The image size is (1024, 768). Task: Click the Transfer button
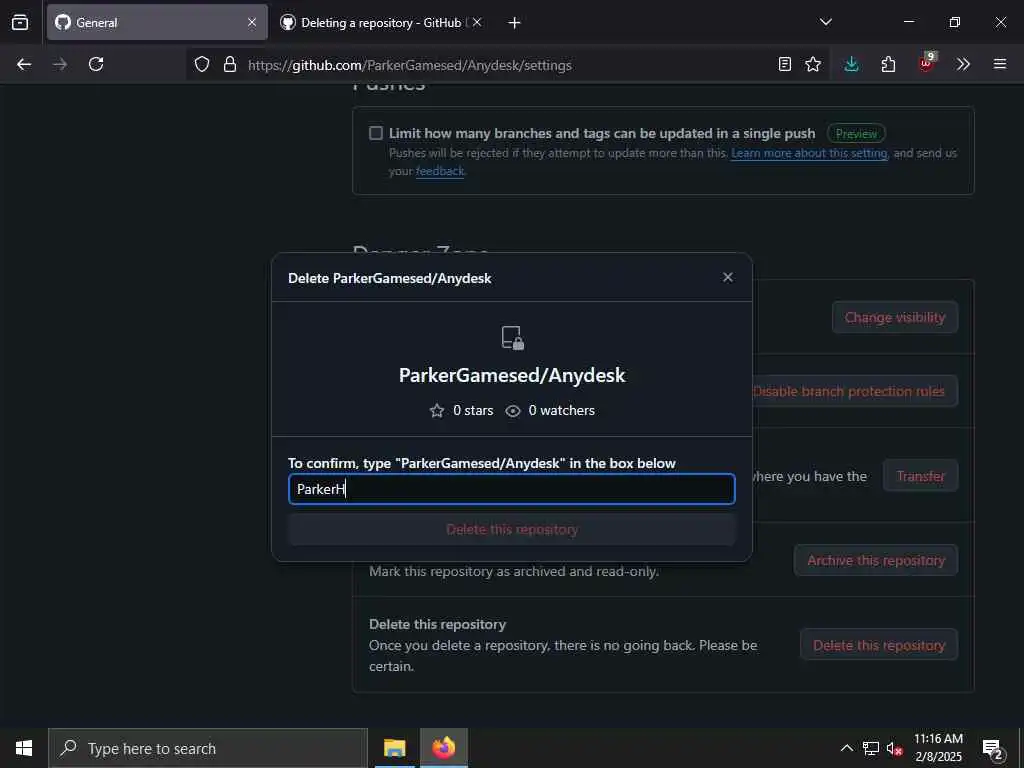click(x=921, y=476)
